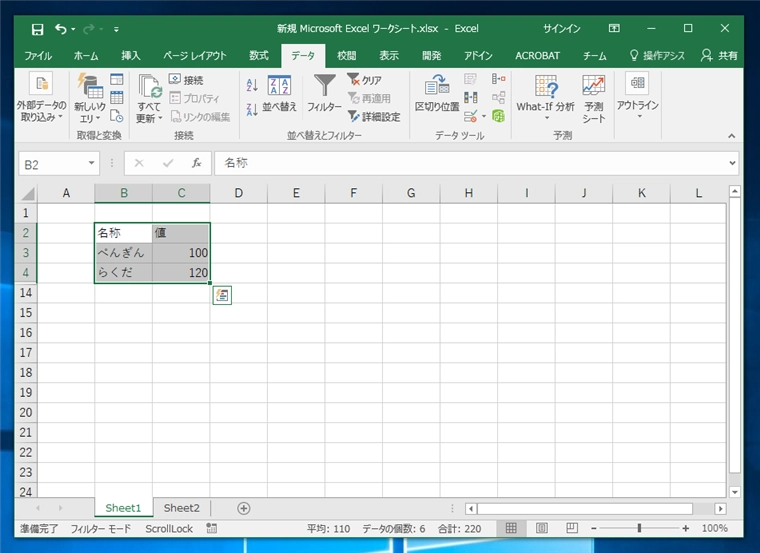Click クリア to clear filter
This screenshot has height=553, width=760.
pyautogui.click(x=364, y=79)
